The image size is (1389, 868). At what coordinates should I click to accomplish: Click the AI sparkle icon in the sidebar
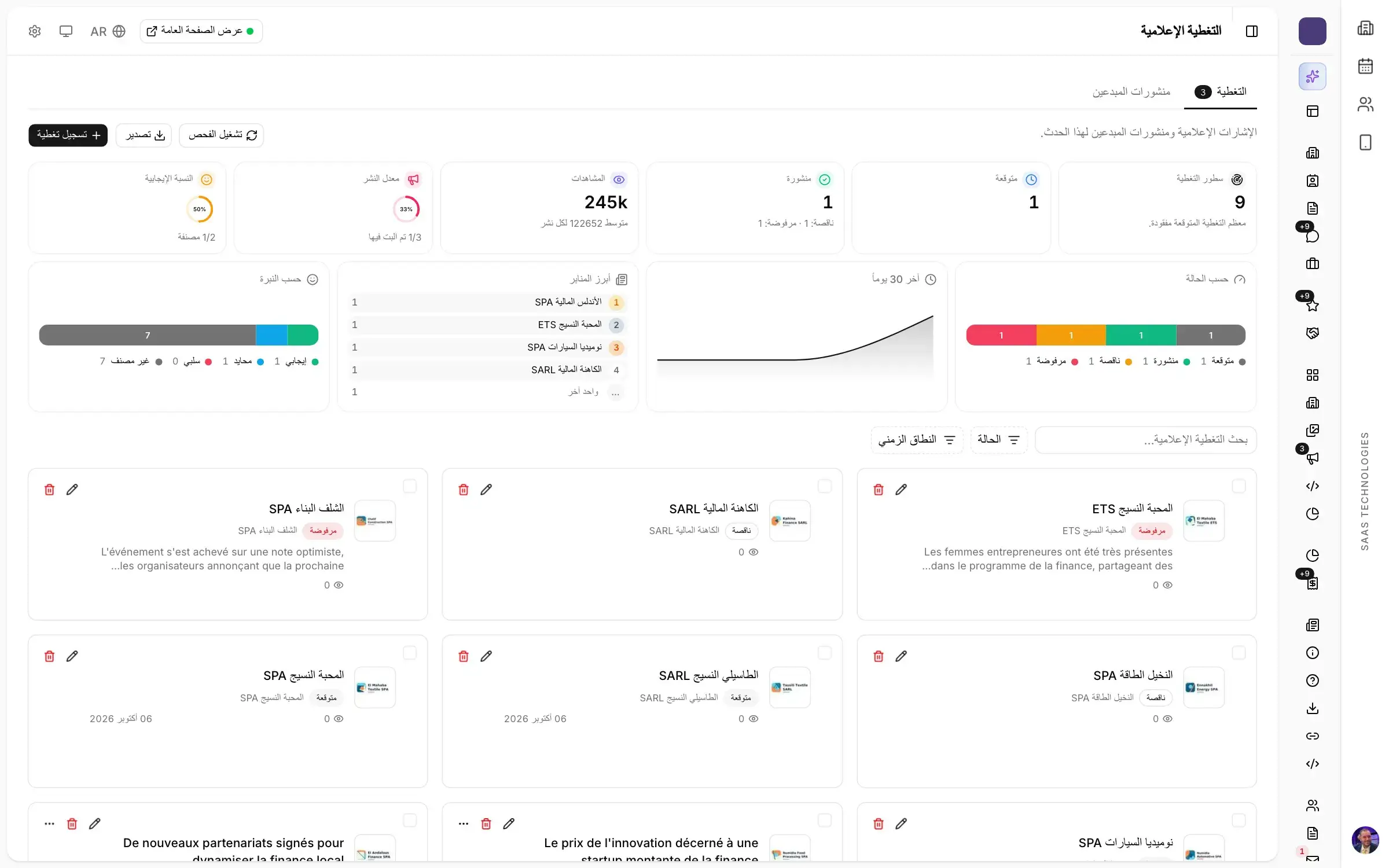[x=1312, y=76]
